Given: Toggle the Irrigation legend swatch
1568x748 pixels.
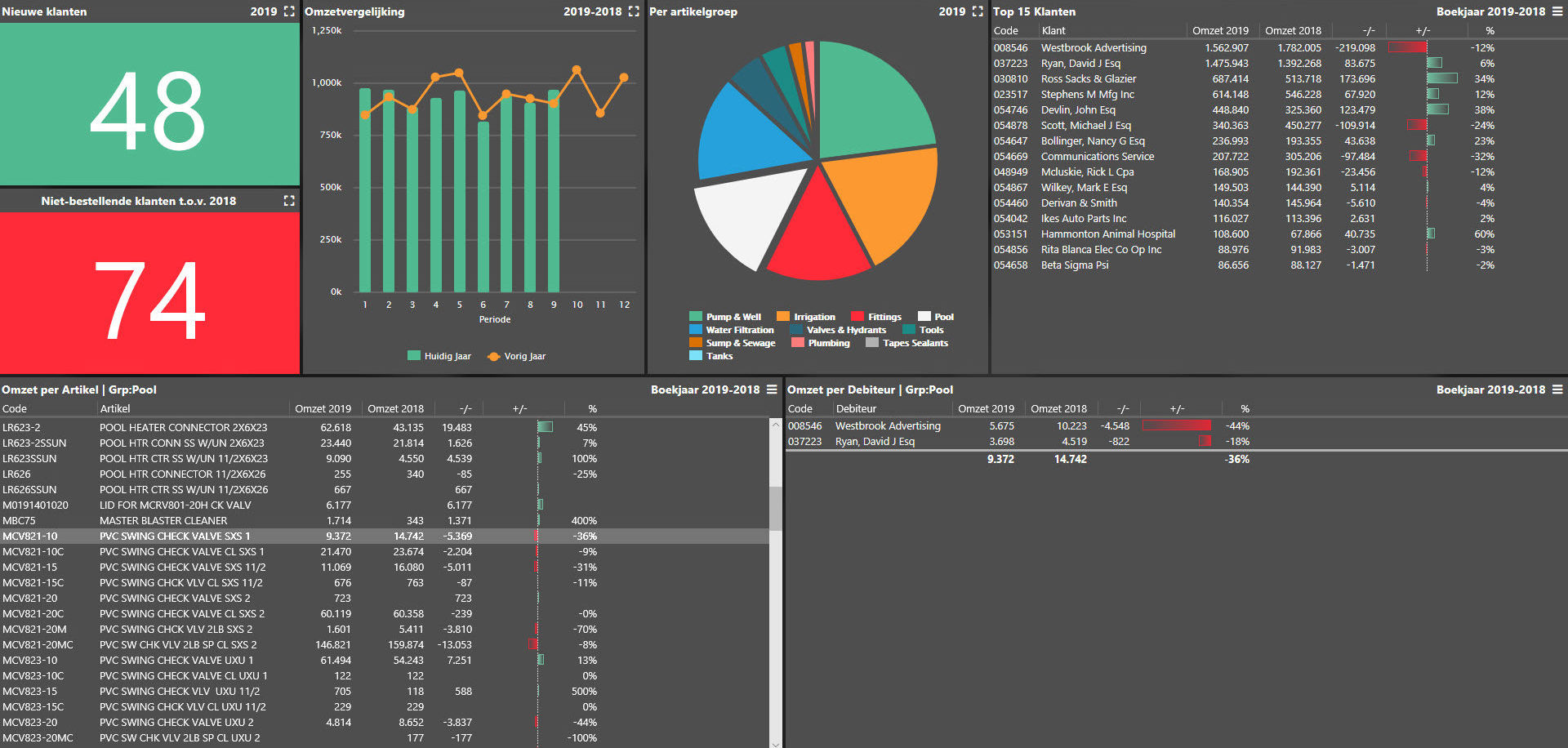Looking at the screenshot, I should click(783, 317).
